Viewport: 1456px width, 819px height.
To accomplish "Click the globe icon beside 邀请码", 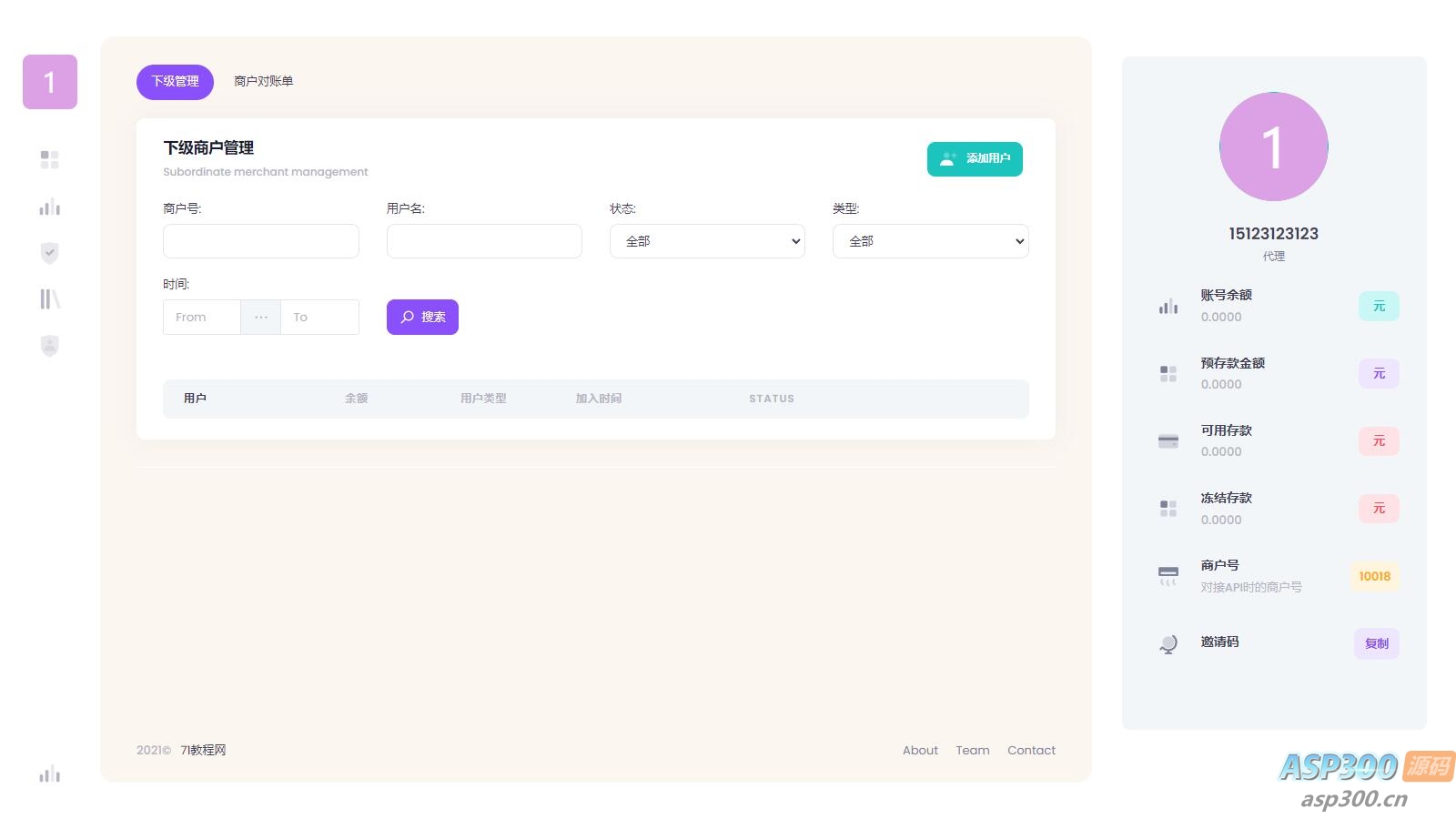I will tap(1168, 644).
